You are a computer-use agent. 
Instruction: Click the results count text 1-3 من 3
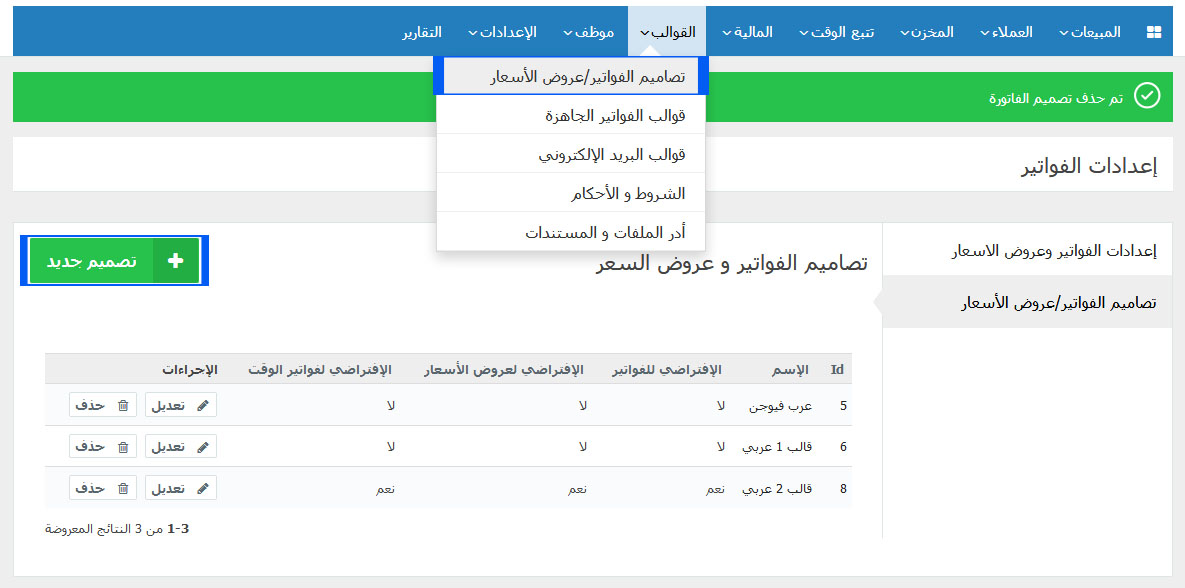(117, 528)
